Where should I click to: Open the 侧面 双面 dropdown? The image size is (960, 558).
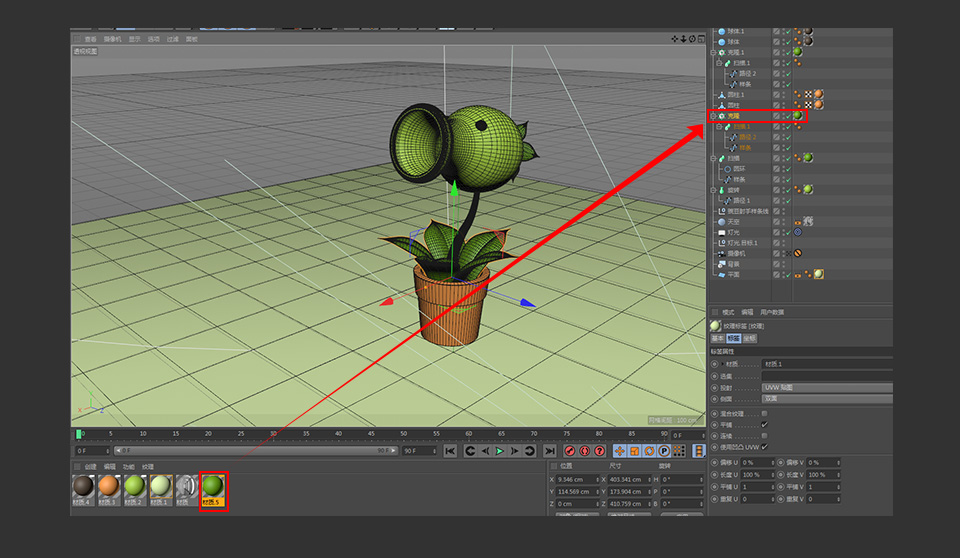coord(827,399)
